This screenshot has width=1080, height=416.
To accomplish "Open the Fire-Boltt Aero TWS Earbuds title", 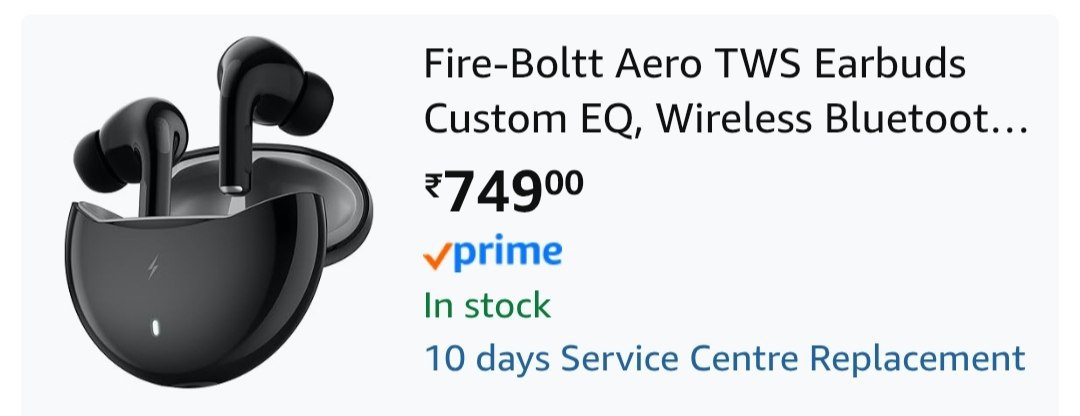I will [695, 67].
